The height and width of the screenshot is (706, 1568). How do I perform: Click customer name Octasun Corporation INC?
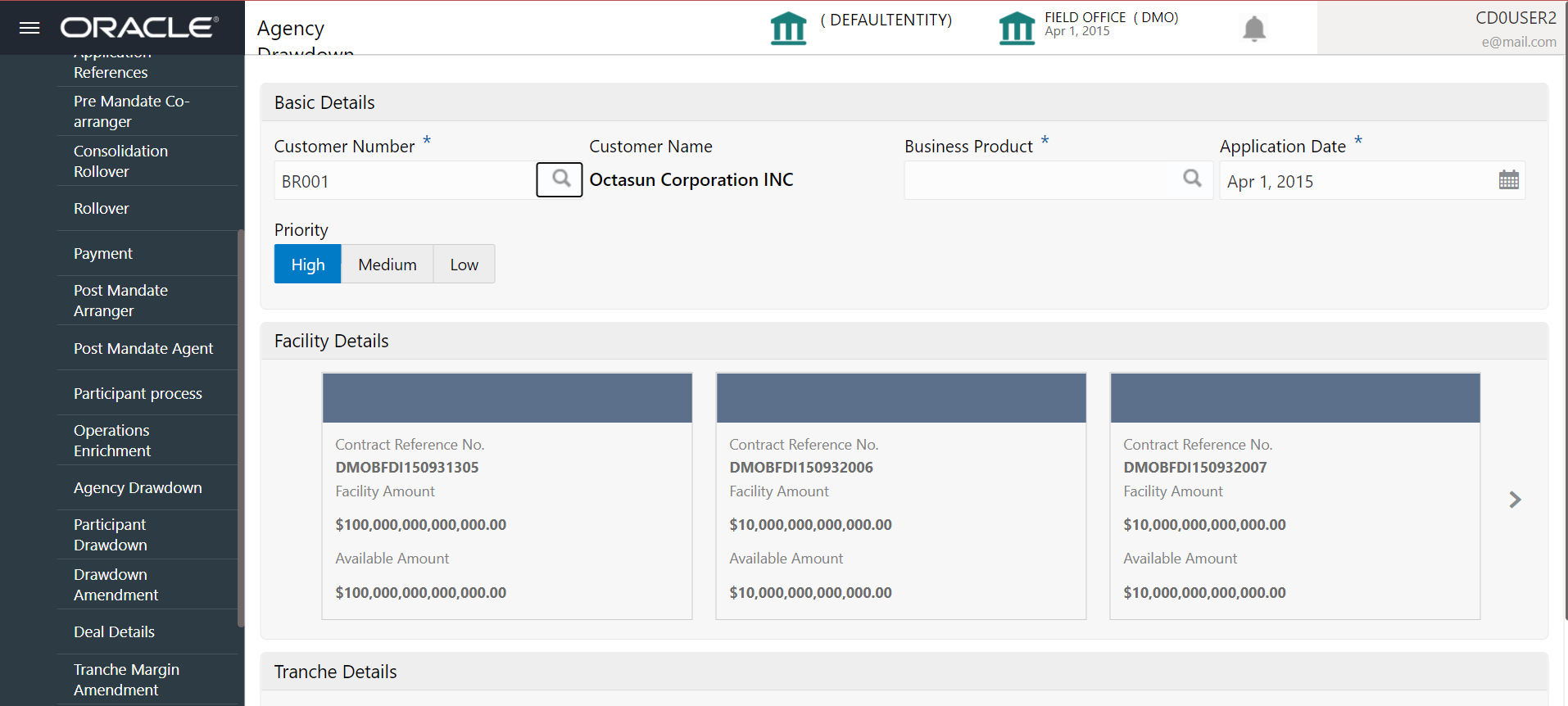(x=691, y=180)
